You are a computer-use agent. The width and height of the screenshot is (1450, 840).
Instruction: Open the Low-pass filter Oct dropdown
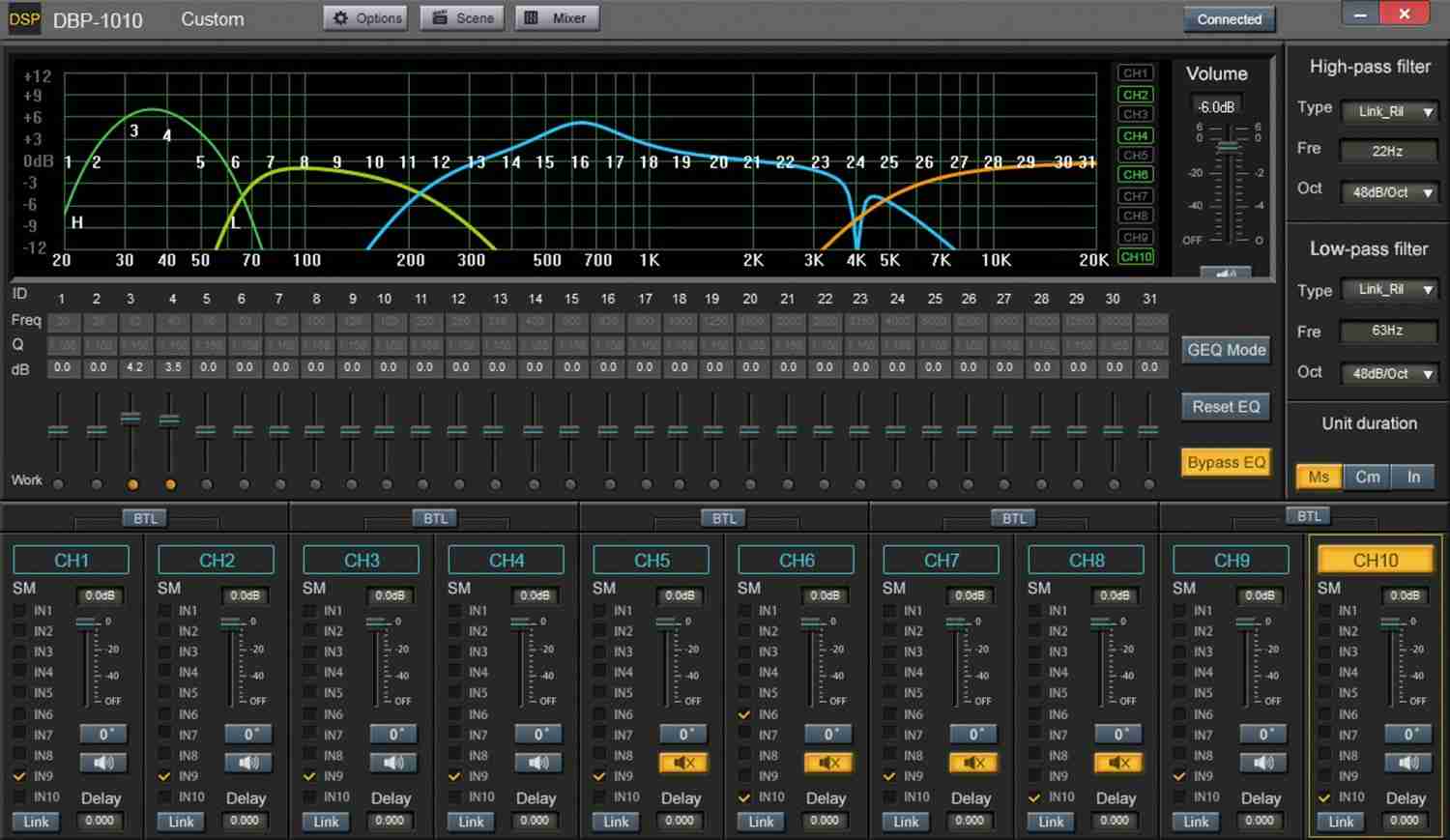(1391, 372)
